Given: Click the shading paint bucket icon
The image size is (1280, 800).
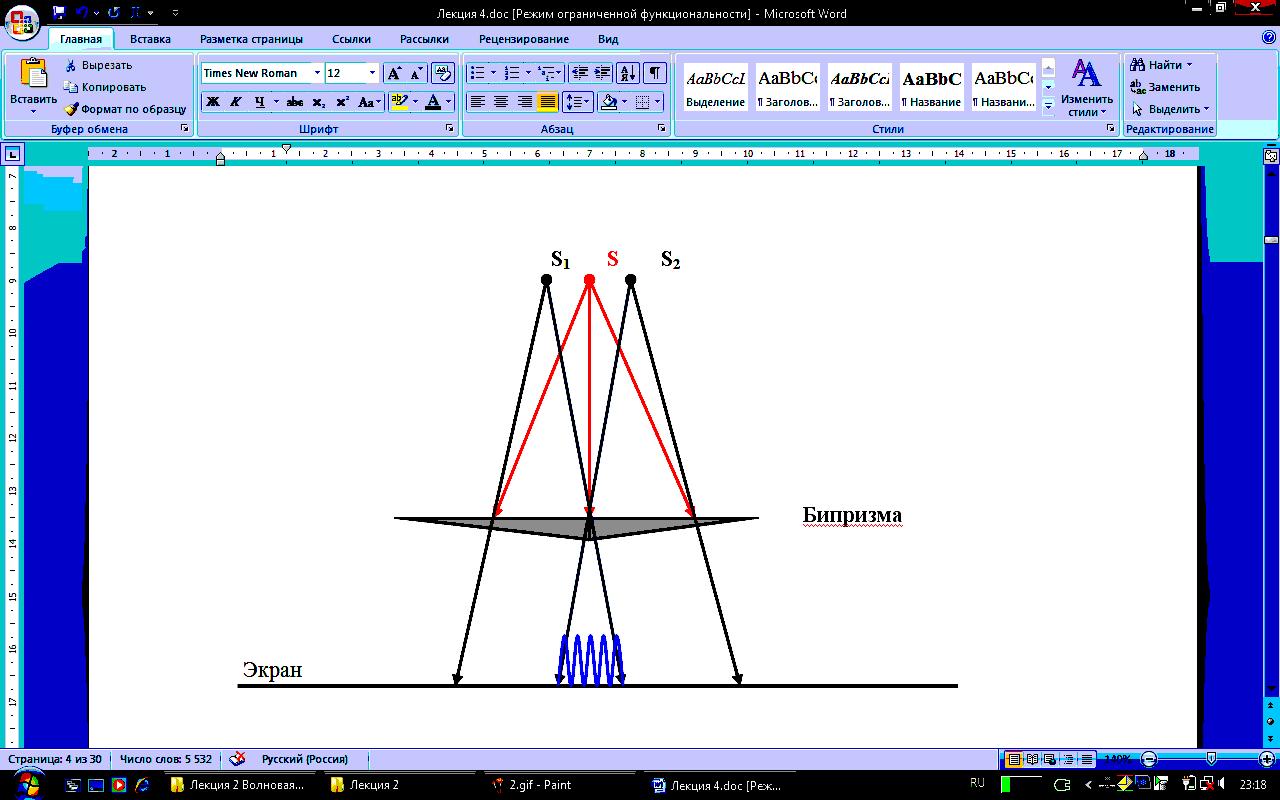Looking at the screenshot, I should [608, 102].
